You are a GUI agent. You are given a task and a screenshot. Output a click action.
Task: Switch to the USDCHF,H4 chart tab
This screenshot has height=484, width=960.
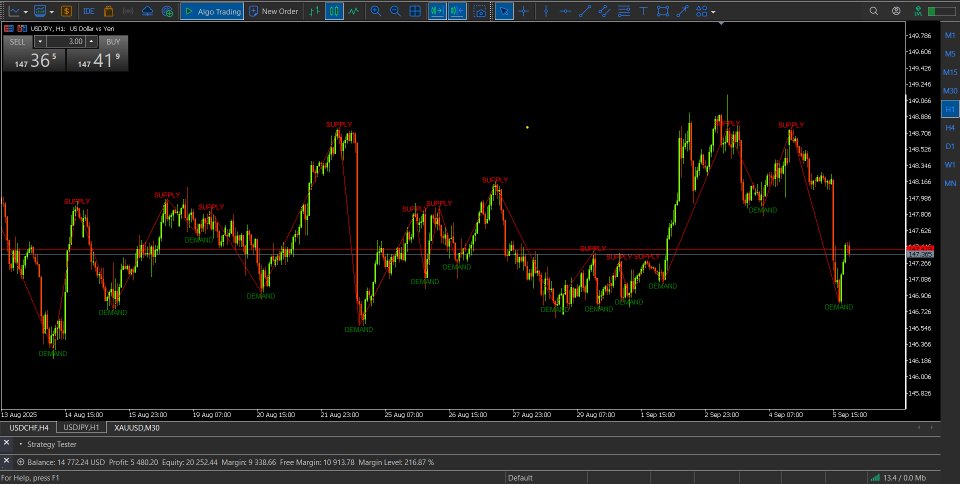29,428
